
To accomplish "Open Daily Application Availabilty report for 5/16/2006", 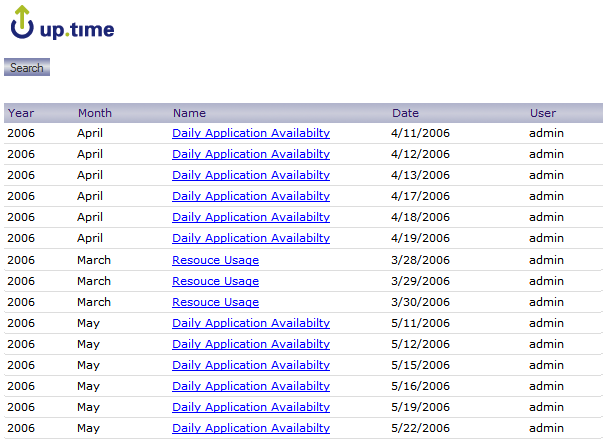I will point(251,386).
